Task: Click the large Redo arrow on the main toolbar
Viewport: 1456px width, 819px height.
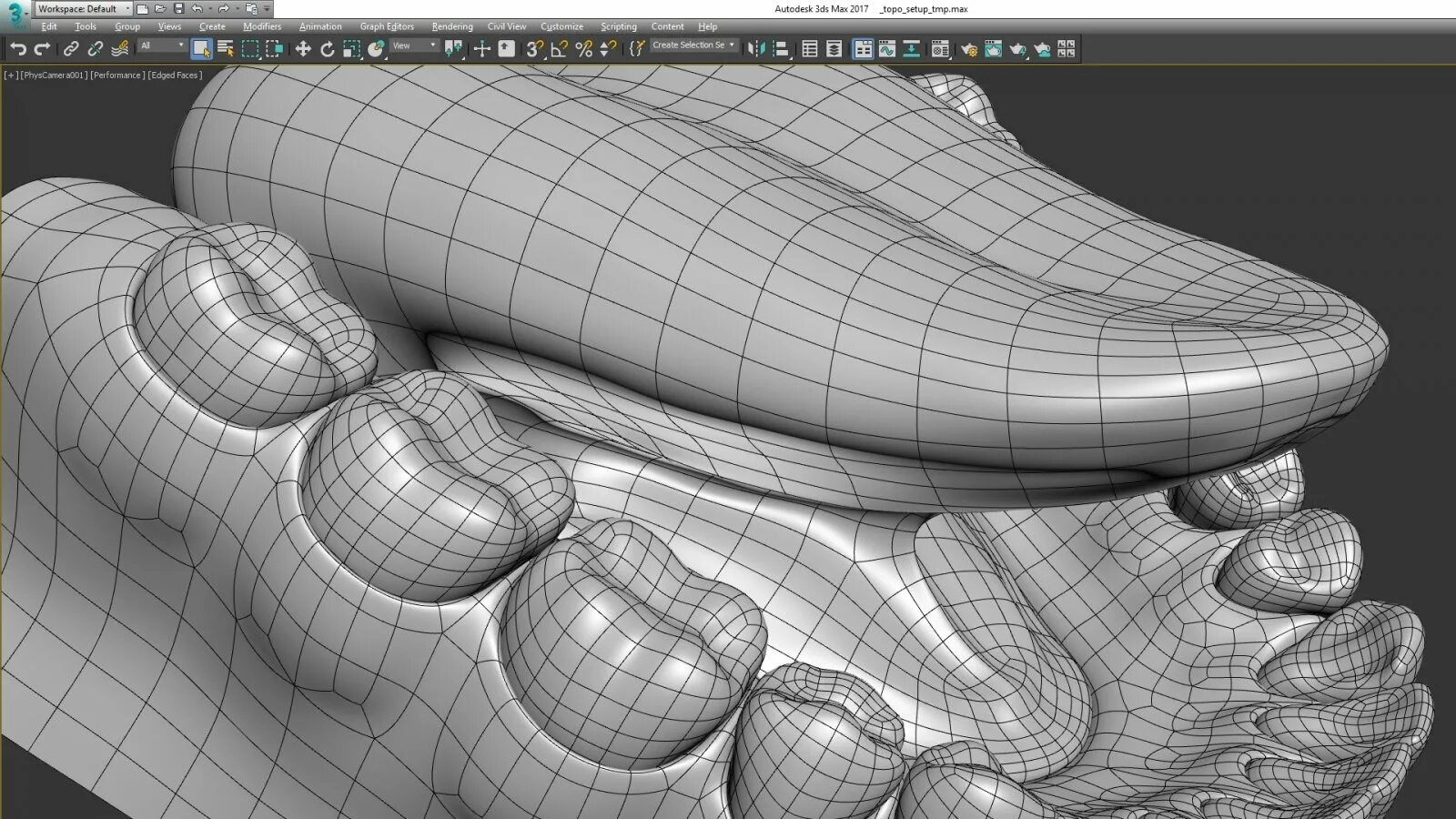Action: 42,49
